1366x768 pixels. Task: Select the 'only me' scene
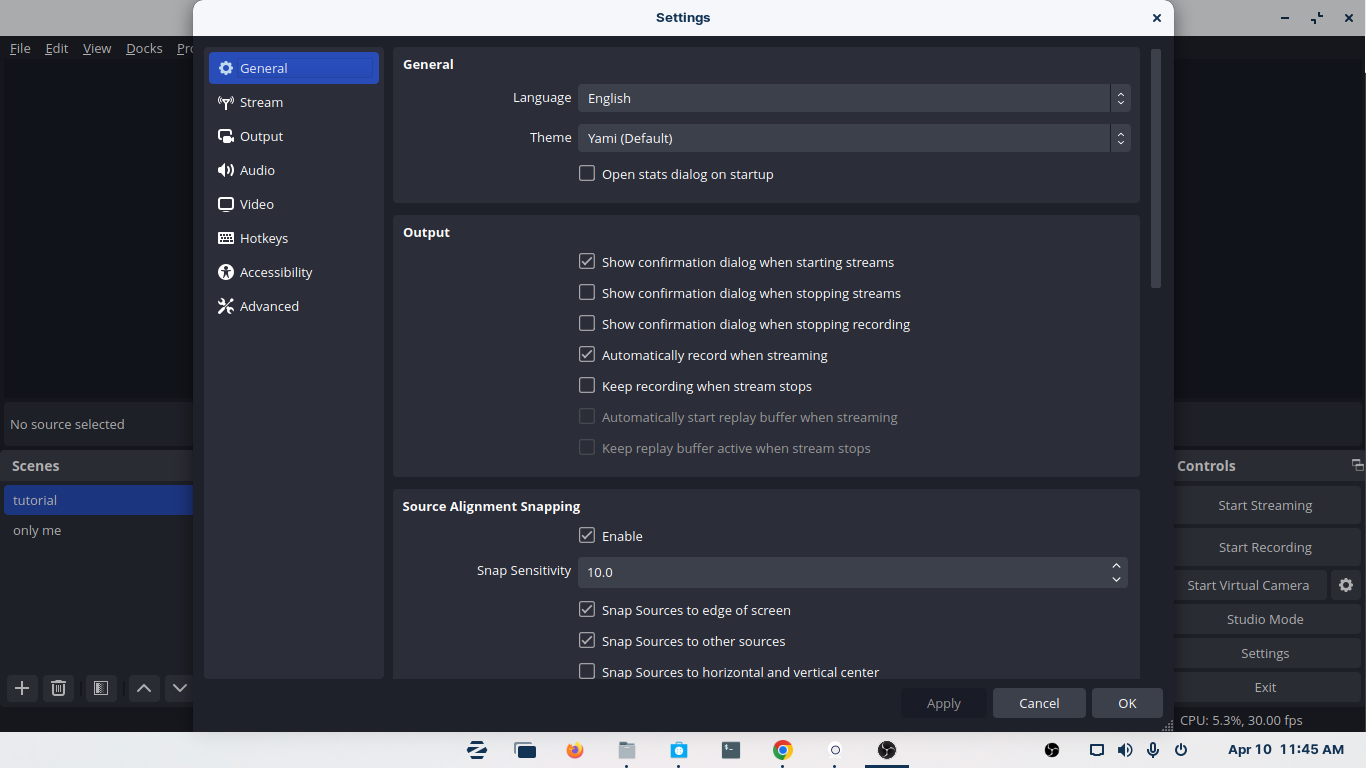tap(37, 530)
